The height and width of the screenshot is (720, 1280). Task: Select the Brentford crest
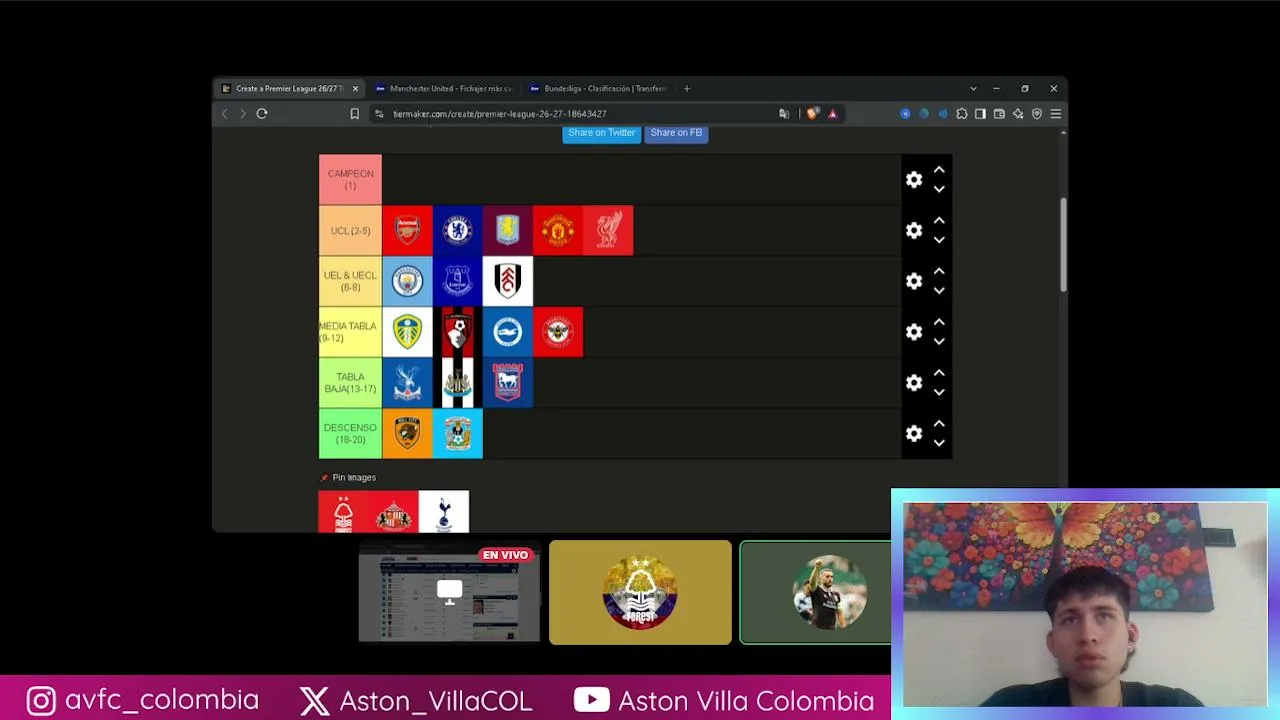[558, 332]
